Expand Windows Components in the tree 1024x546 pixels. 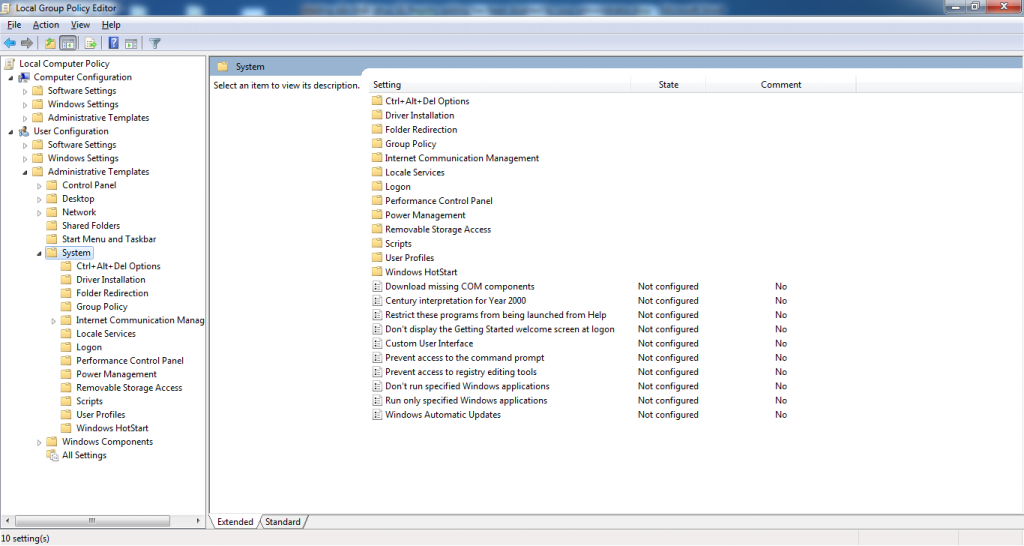click(39, 442)
